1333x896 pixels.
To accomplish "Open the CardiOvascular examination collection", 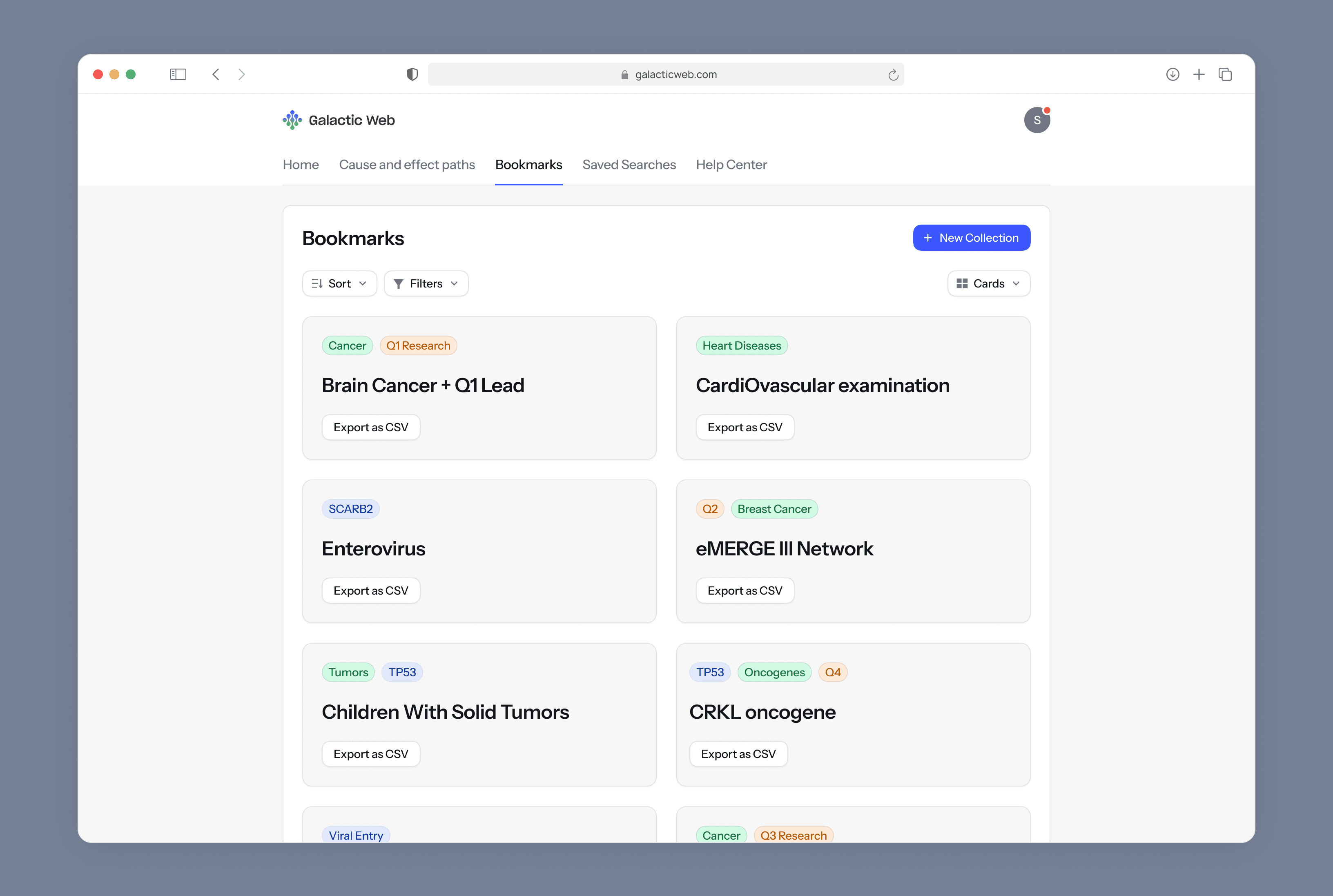I will 822,386.
